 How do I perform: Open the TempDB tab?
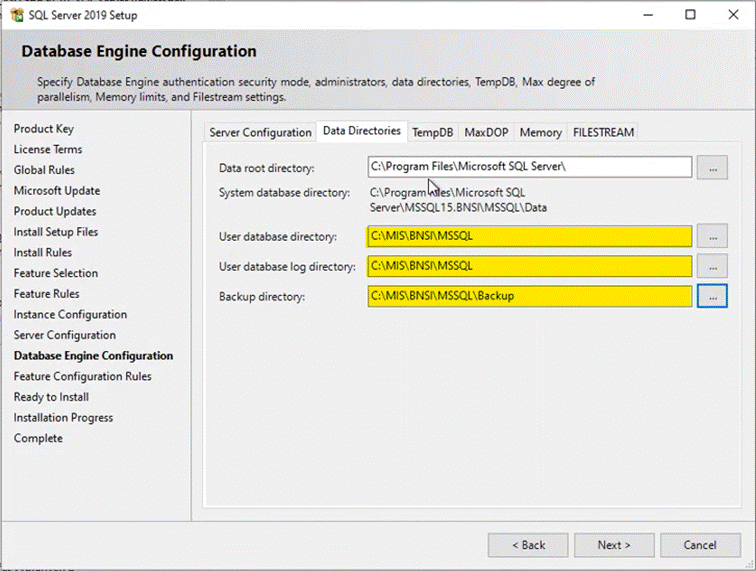pyautogui.click(x=432, y=133)
